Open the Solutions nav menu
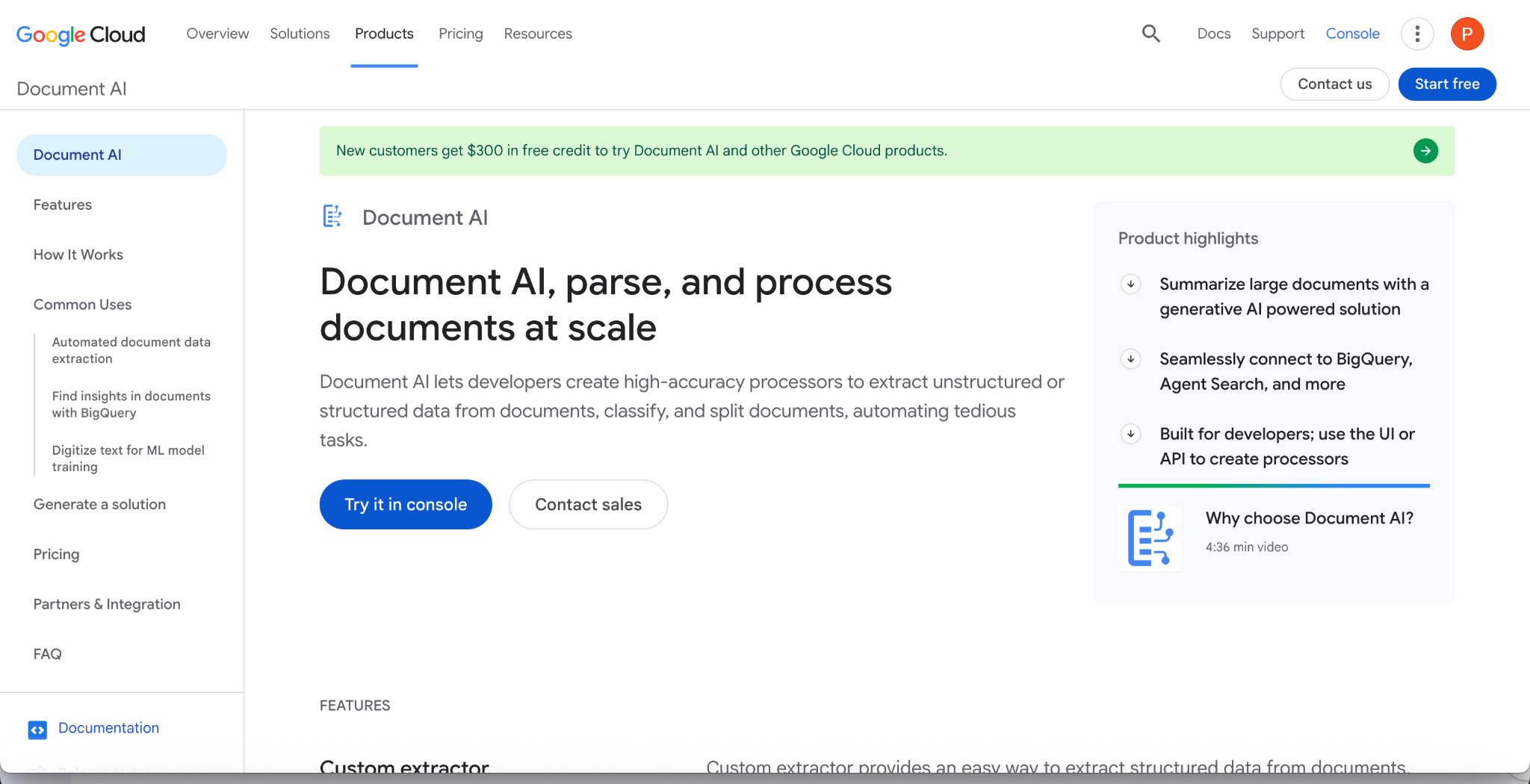 (x=300, y=34)
